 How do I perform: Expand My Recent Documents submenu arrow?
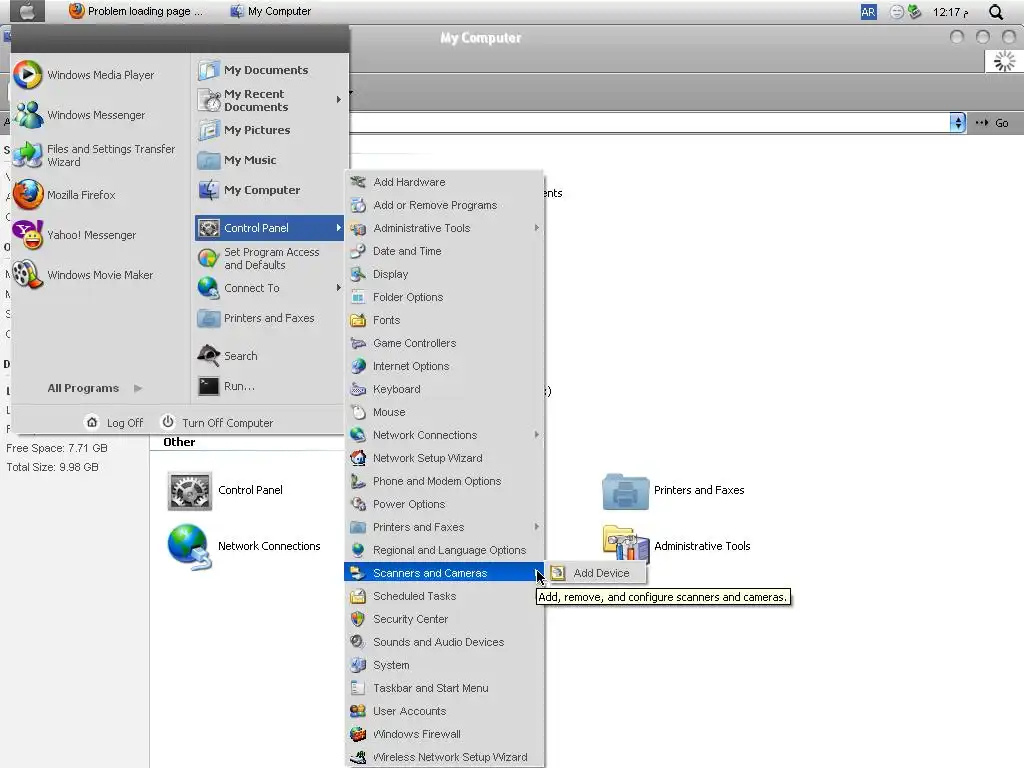[338, 100]
